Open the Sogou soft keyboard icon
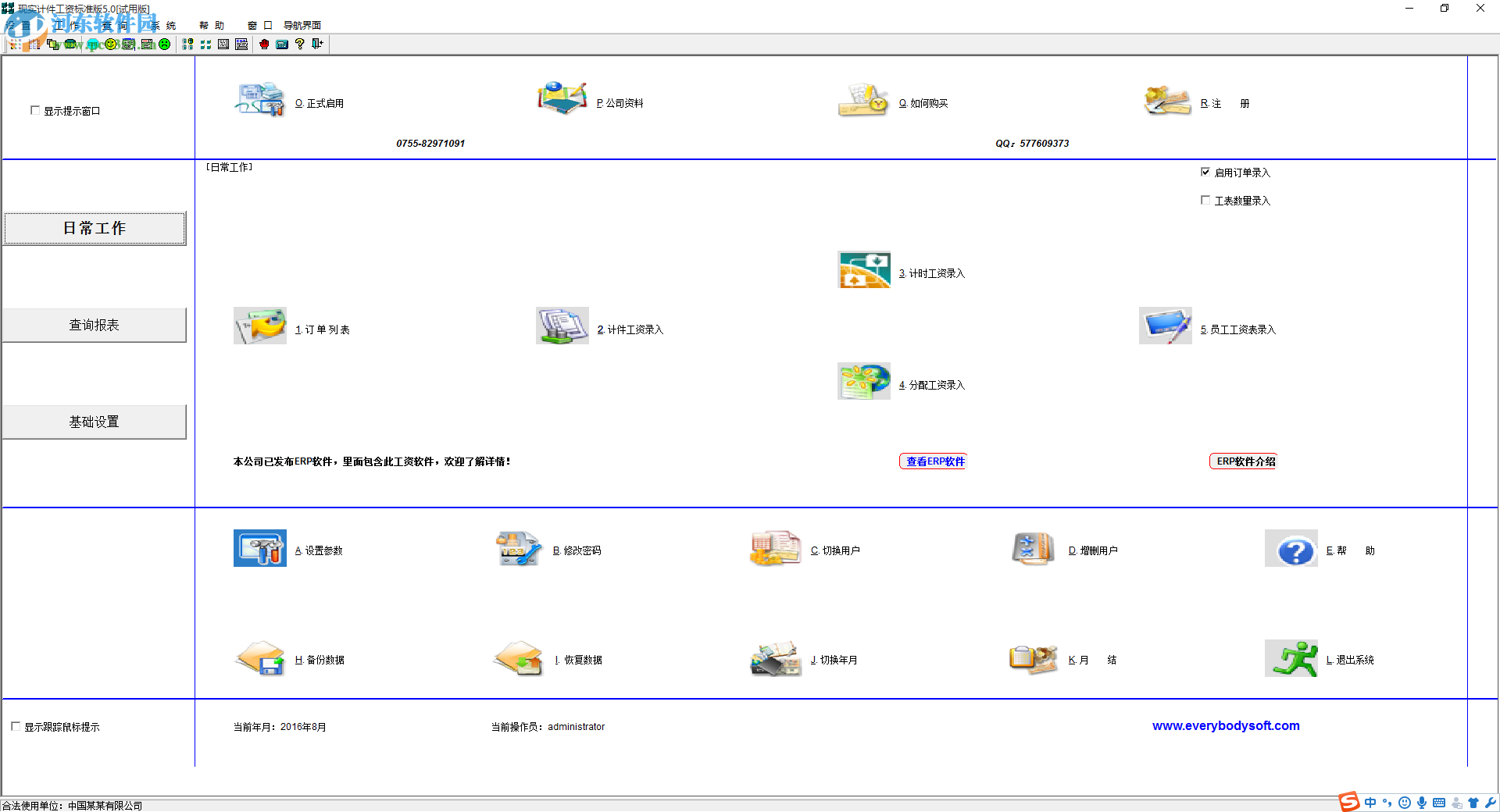The image size is (1500, 812). coord(1439,803)
